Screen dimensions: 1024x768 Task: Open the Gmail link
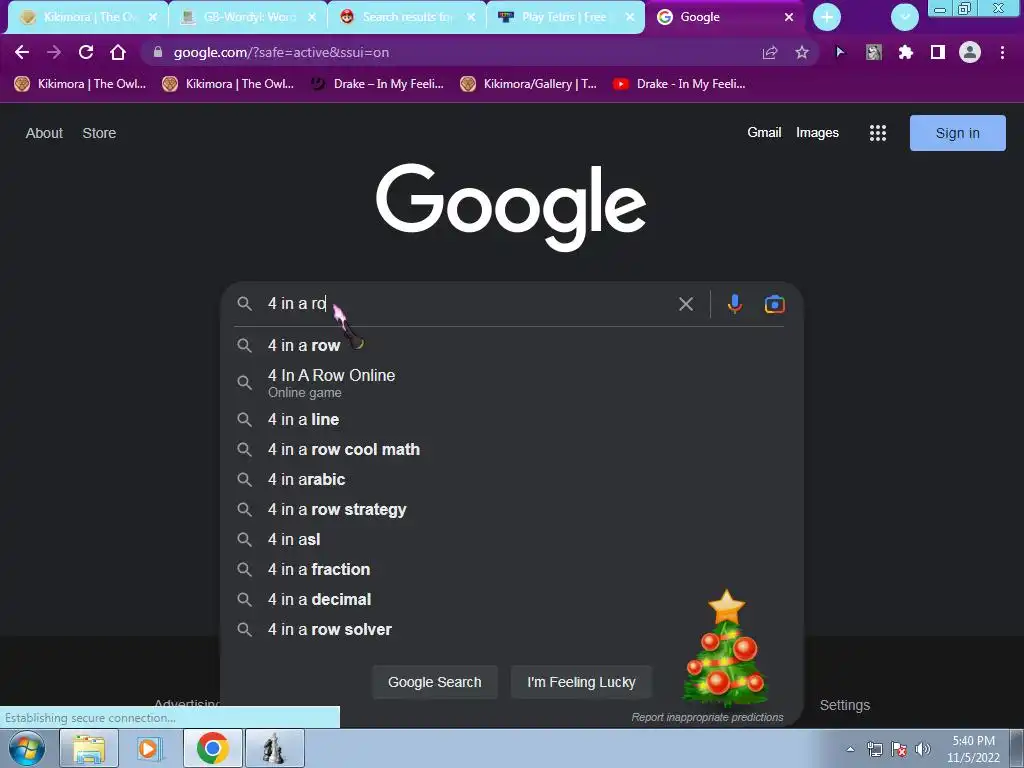pyautogui.click(x=764, y=133)
